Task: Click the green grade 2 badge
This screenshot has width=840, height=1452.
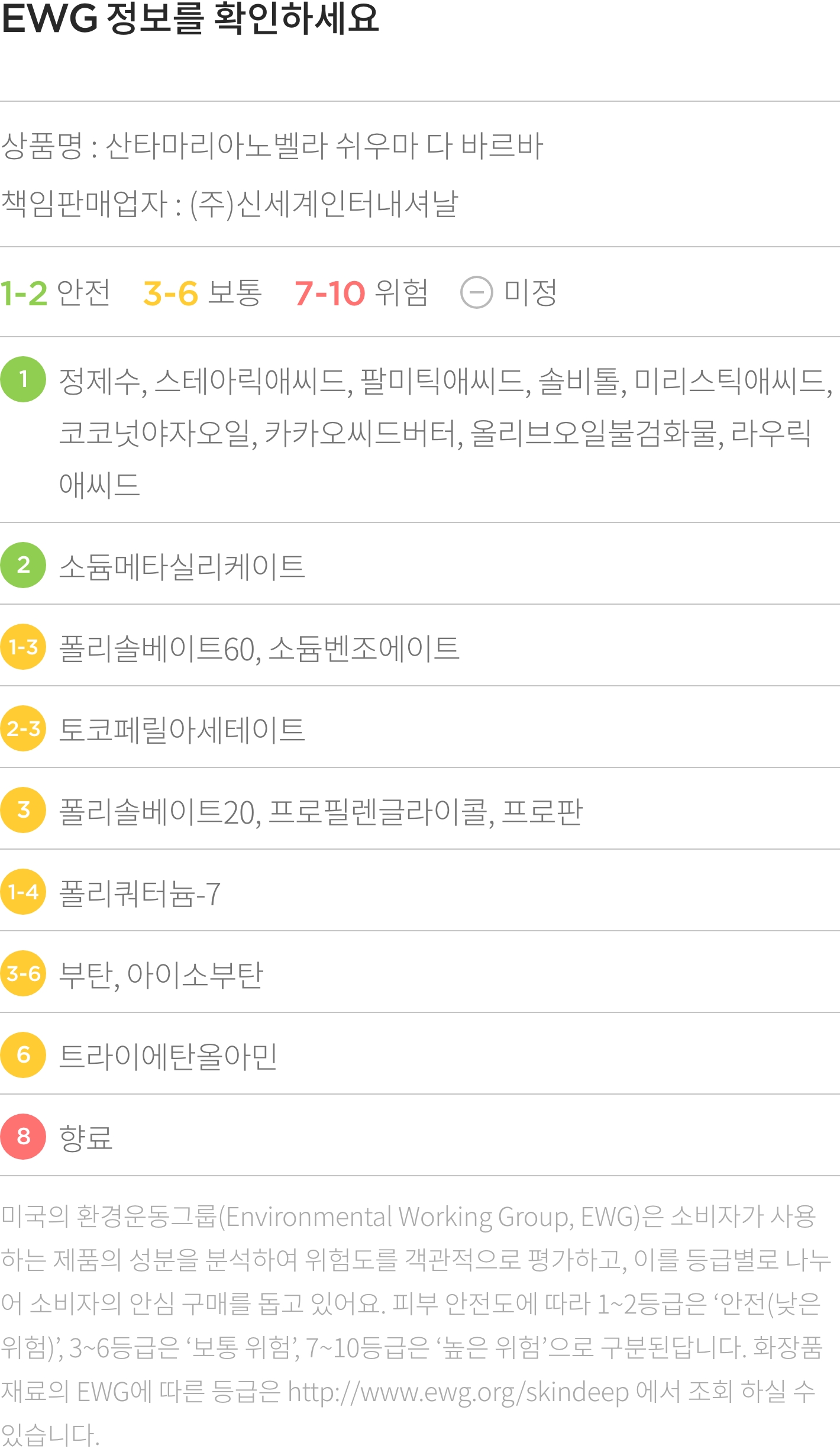Action: [23, 565]
